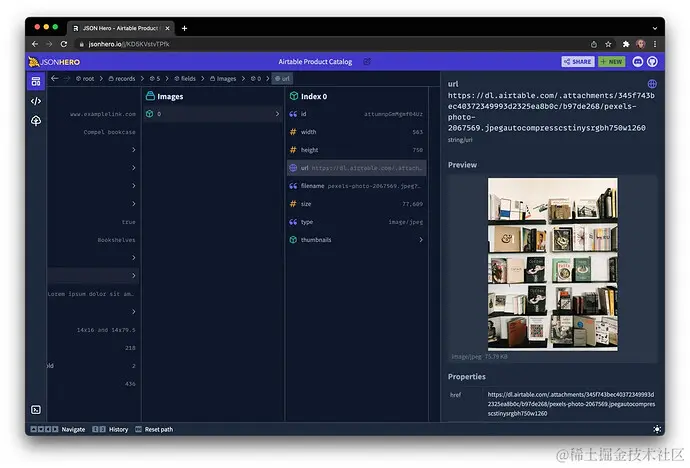Screen dimensions: 690x468
Task: Click the 14x16 and 14x79.5 value
Action: (106, 330)
